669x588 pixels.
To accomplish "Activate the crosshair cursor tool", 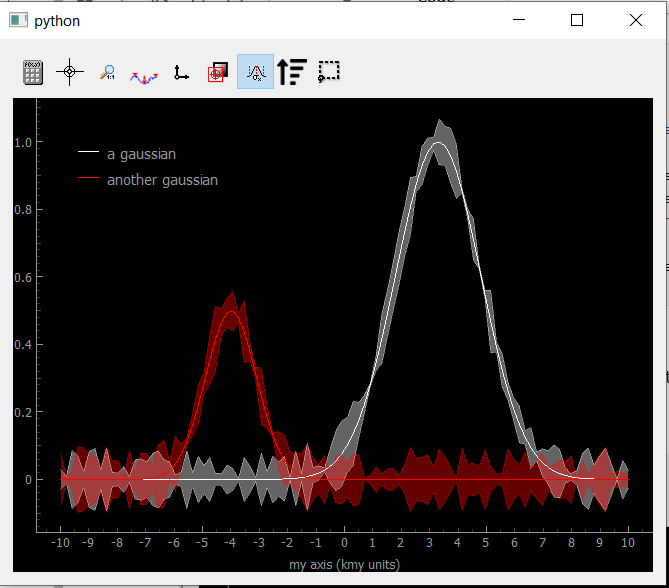I will click(70, 72).
